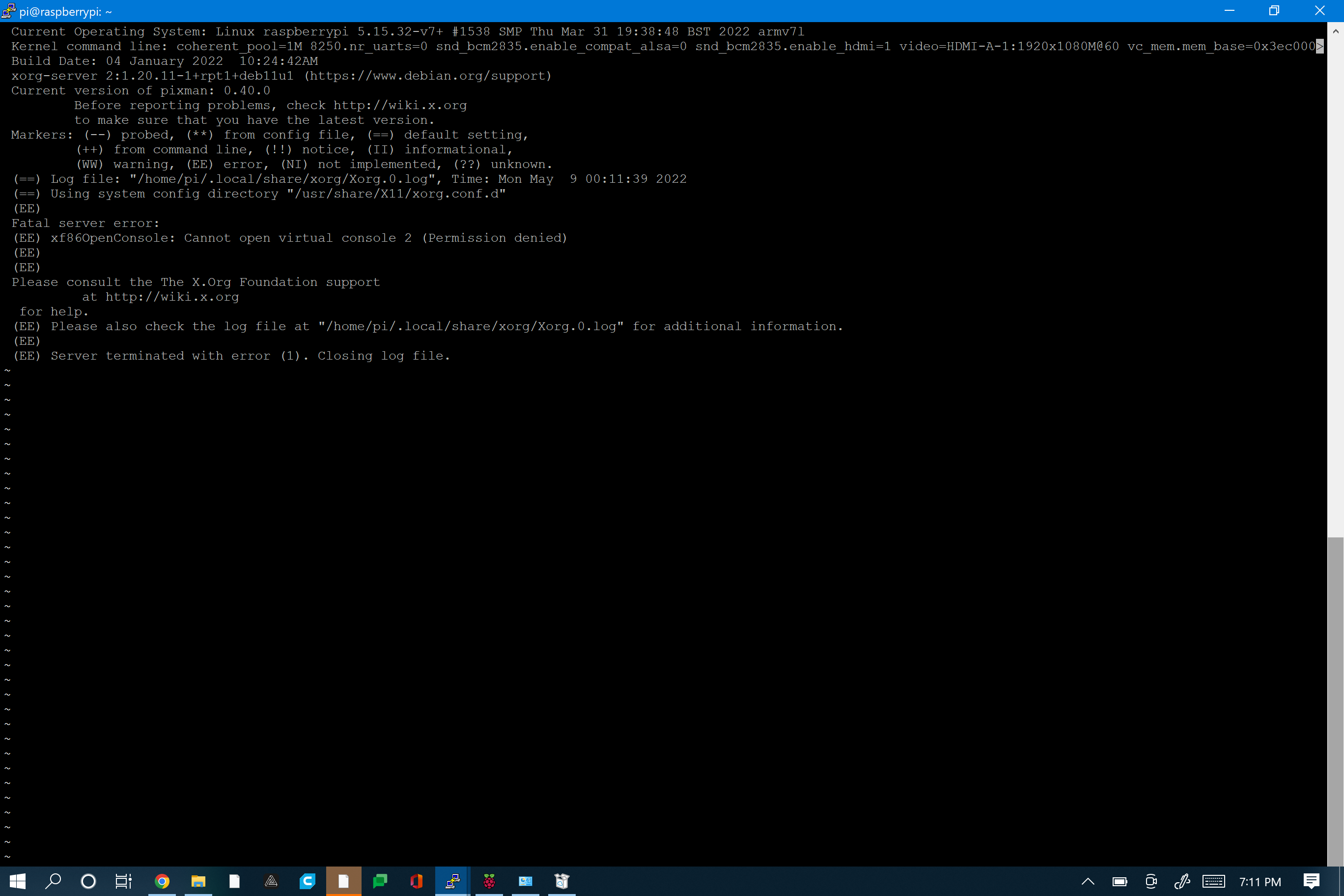Image resolution: width=1344 pixels, height=896 pixels.
Task: Launch the blue C application from the taskbar
Action: click(x=308, y=881)
